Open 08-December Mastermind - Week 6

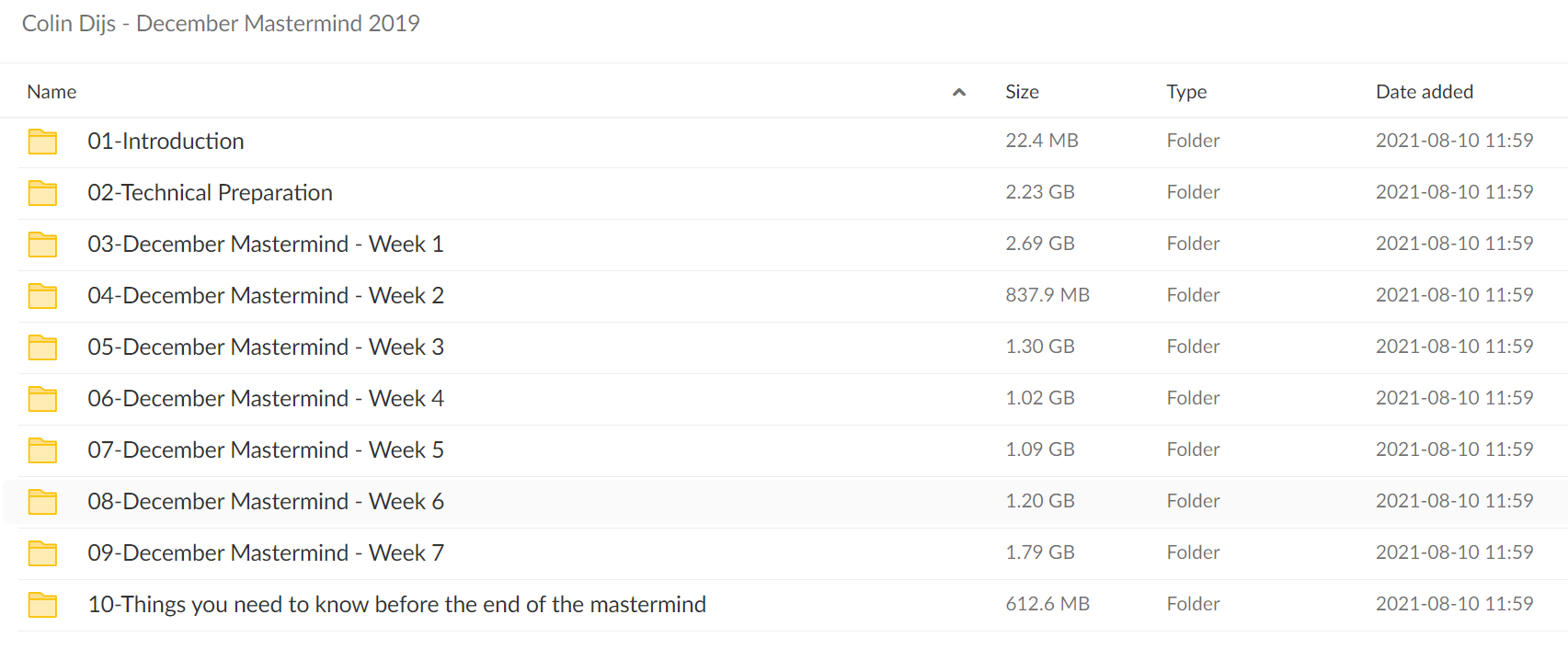click(x=266, y=501)
